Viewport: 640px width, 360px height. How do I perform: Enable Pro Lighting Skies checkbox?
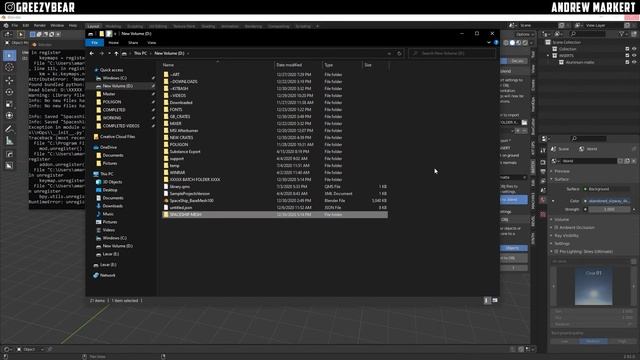click(556, 251)
